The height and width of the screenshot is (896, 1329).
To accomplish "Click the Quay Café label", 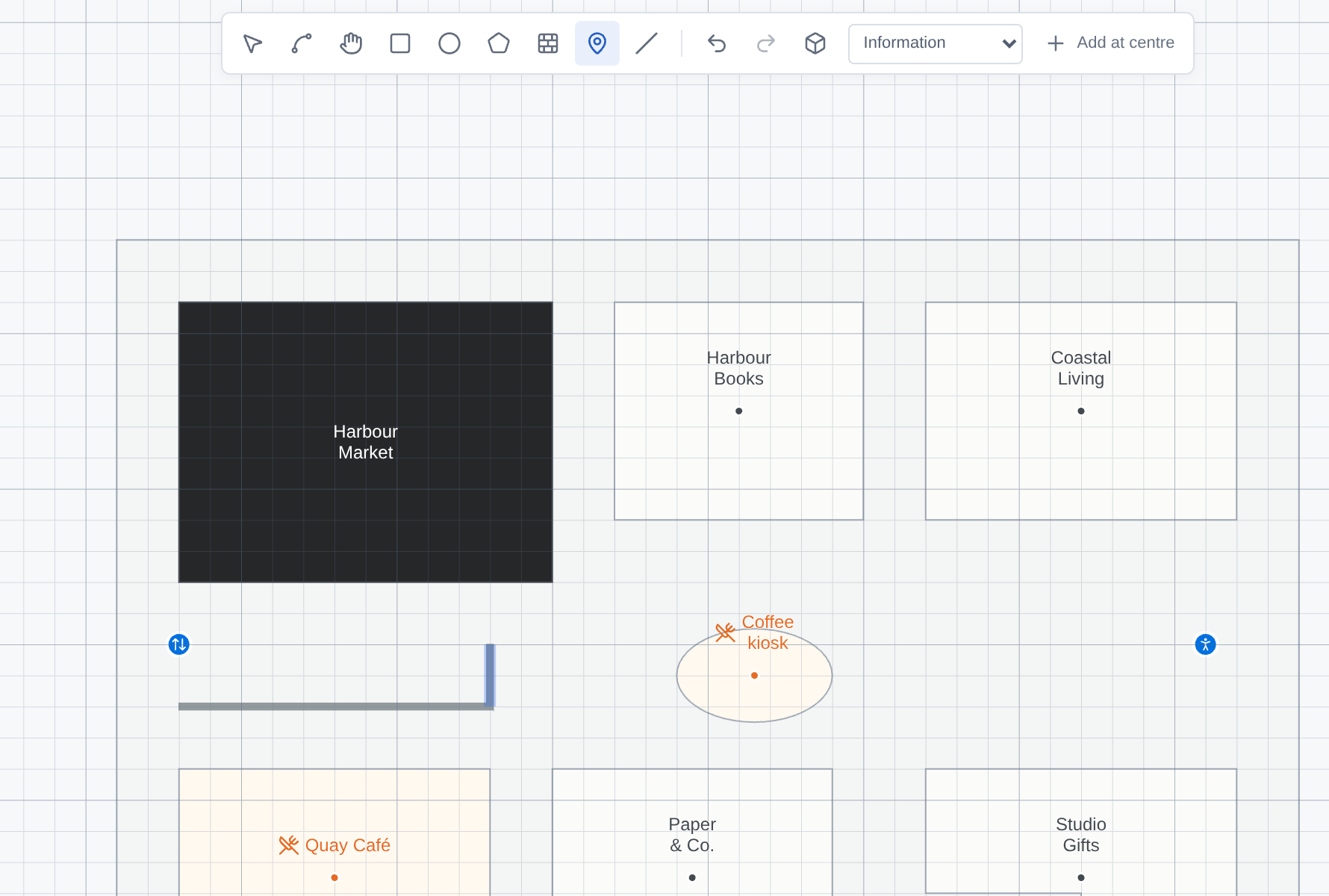I will 348,845.
